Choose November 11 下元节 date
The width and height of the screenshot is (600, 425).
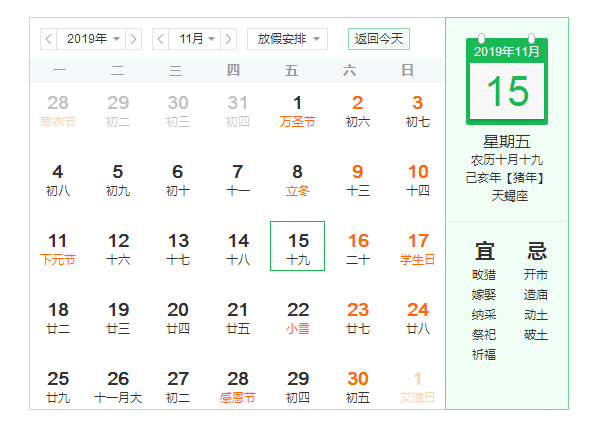58,247
